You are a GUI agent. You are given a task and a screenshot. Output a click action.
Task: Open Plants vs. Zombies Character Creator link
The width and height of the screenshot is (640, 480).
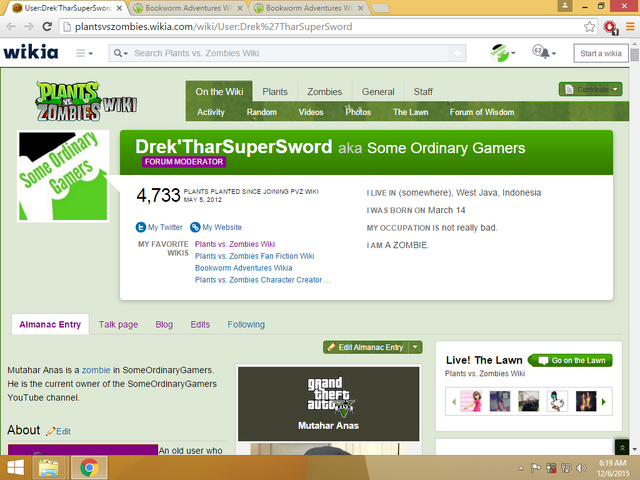pyautogui.click(x=262, y=280)
